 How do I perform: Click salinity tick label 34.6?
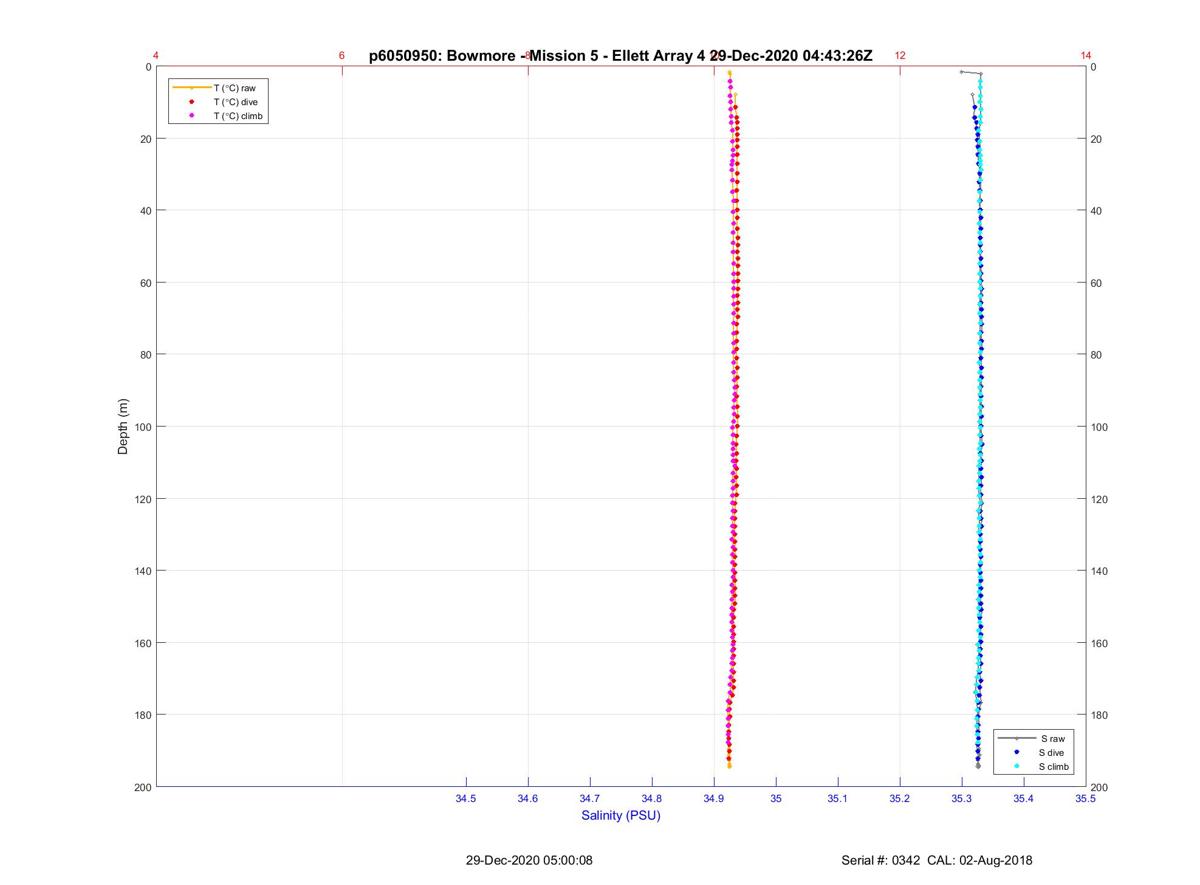pyautogui.click(x=528, y=798)
